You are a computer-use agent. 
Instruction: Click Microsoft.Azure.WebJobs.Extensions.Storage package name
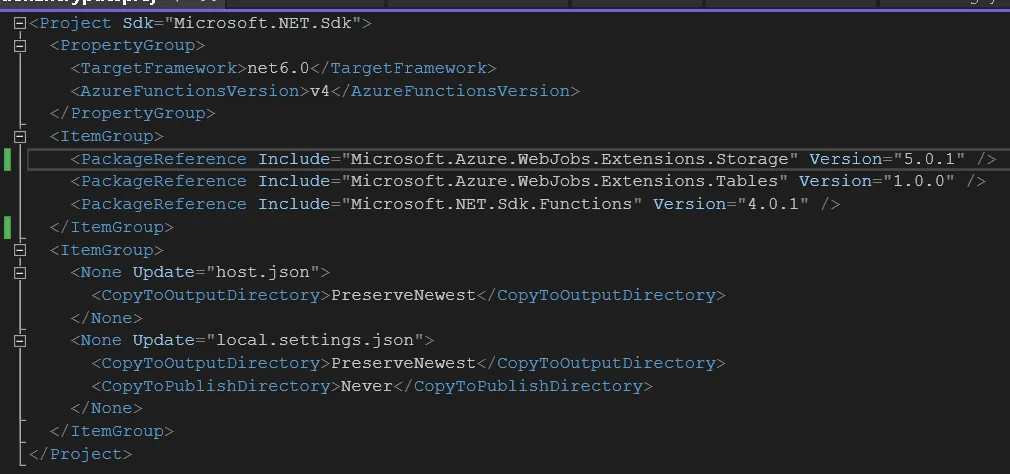(570, 159)
